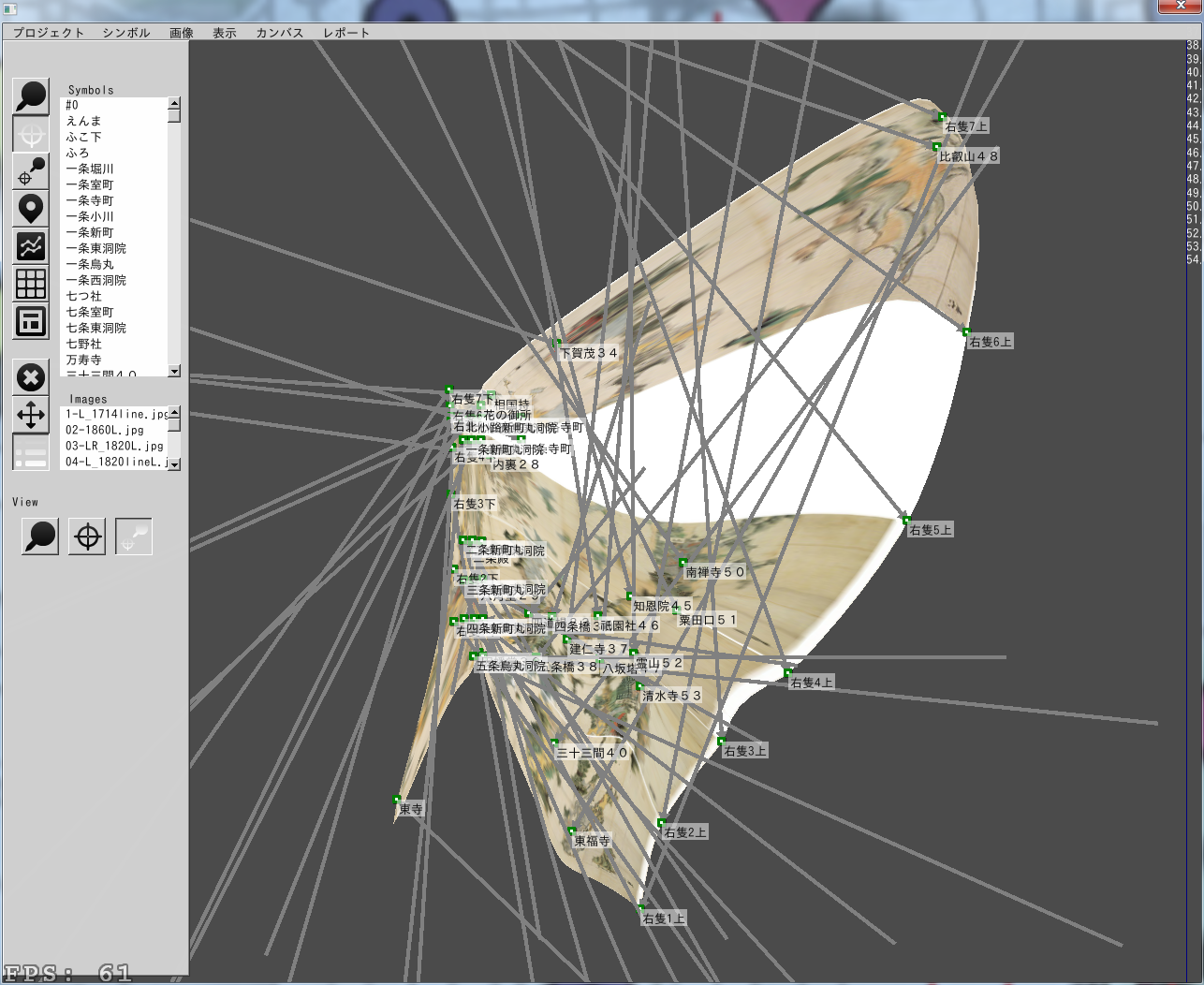Click Symbols list scrollbar up arrow
Image resolution: width=1204 pixels, height=985 pixels.
[174, 103]
